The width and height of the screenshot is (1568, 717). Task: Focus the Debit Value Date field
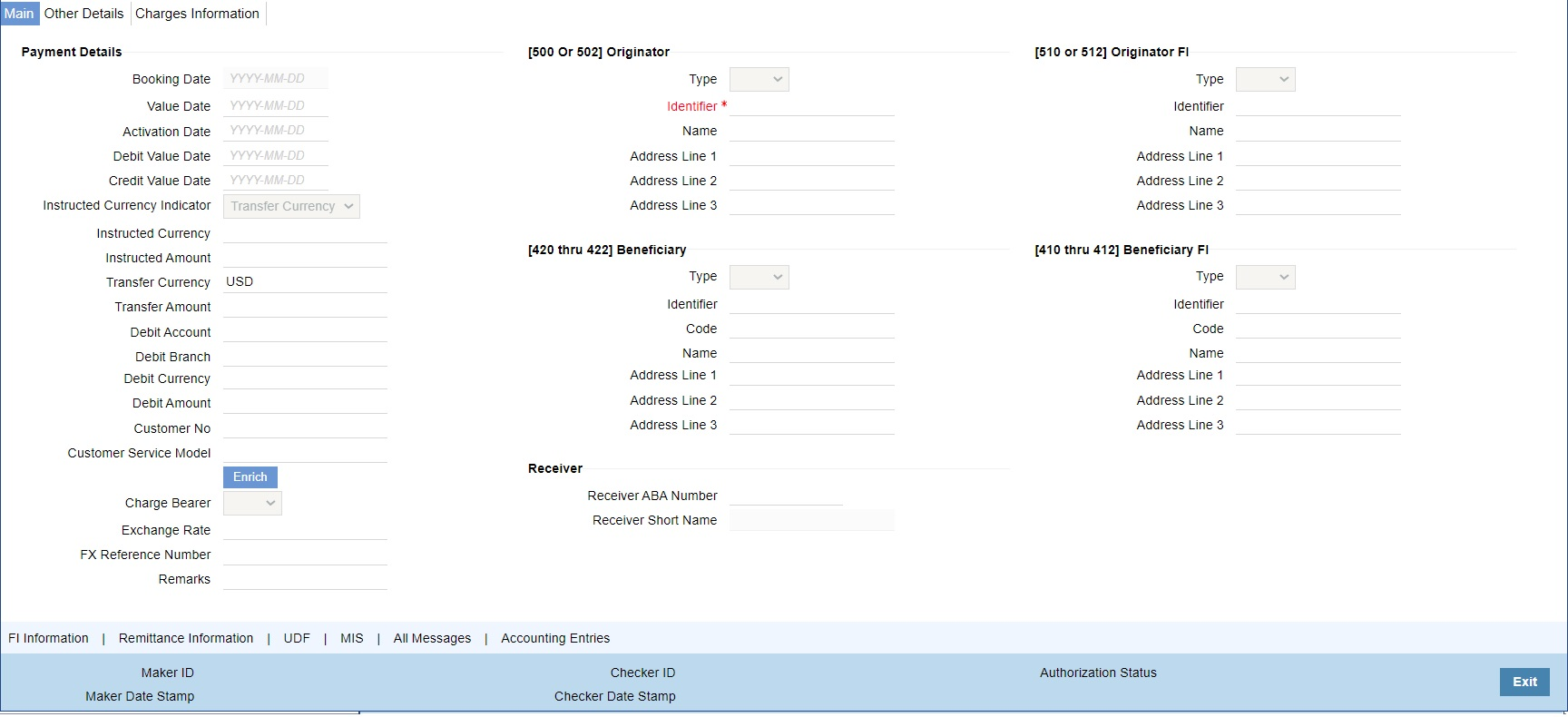(276, 156)
